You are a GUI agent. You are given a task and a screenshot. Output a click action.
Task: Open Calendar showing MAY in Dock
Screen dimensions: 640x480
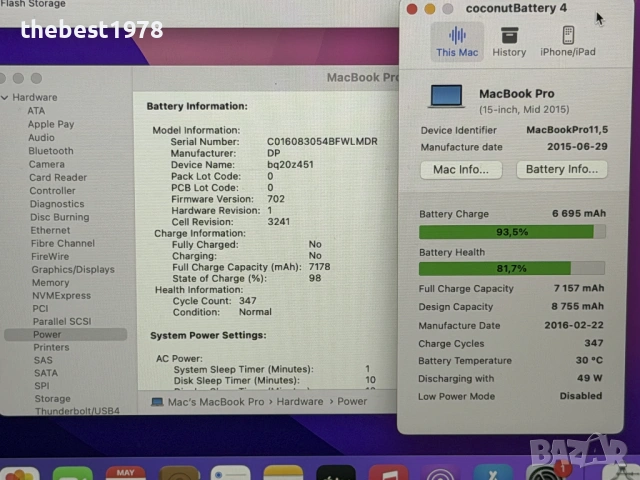pyautogui.click(x=125, y=473)
